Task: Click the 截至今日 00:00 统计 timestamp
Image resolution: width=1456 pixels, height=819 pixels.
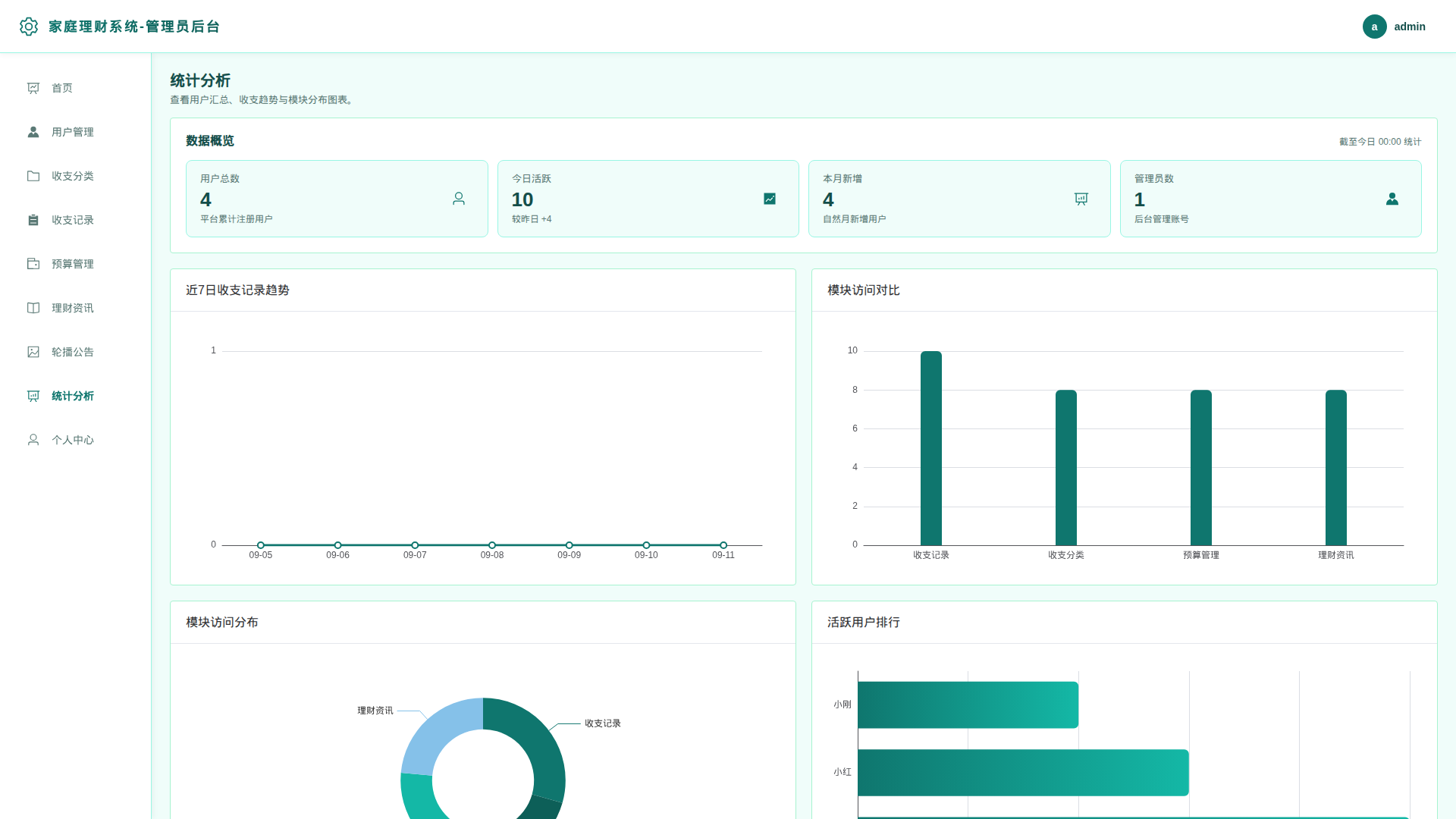Action: pos(1380,142)
